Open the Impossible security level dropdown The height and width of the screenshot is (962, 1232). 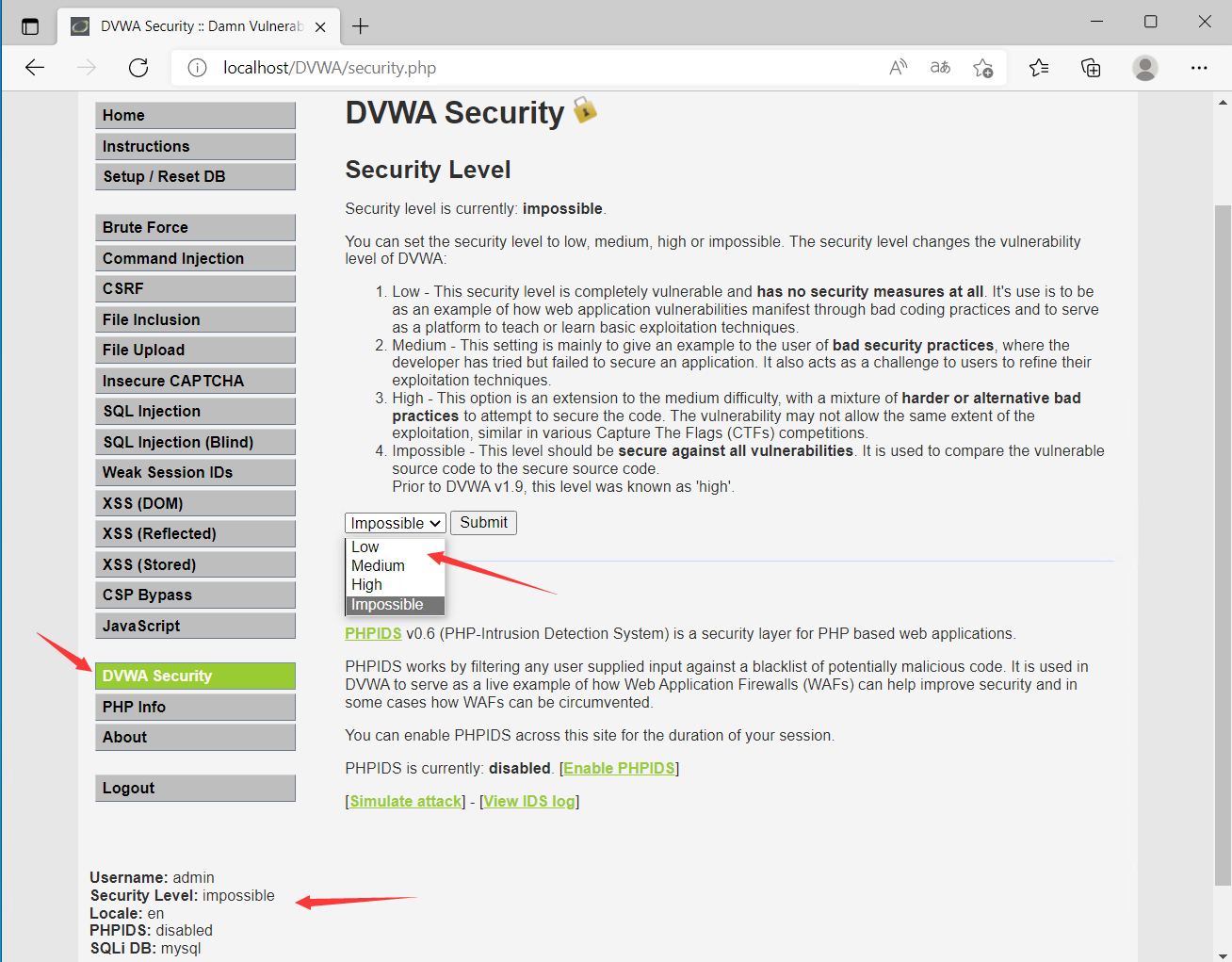click(395, 523)
